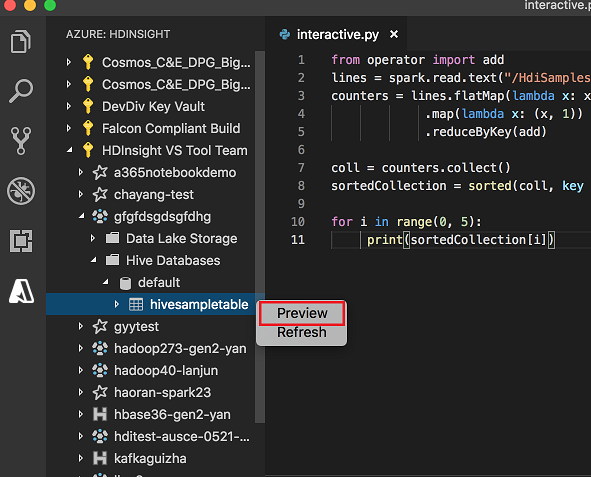Click the sidebar tree vertical scrollbar

[260, 237]
